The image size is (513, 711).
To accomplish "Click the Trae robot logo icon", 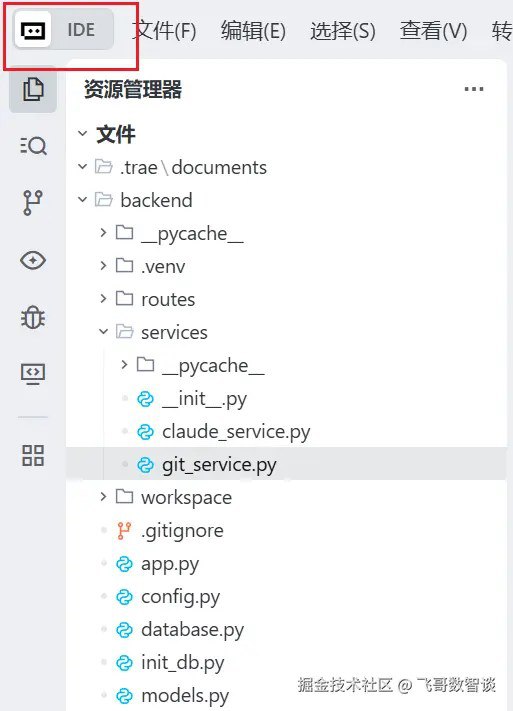I will (x=33, y=30).
